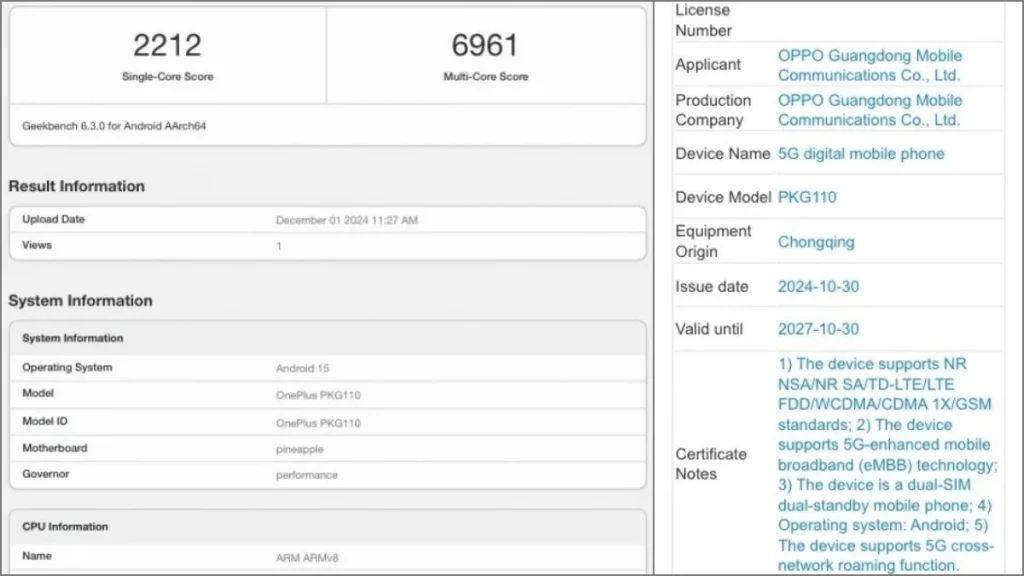Viewport: 1024px width, 576px height.
Task: Click the Issue date label
Action: point(712,287)
